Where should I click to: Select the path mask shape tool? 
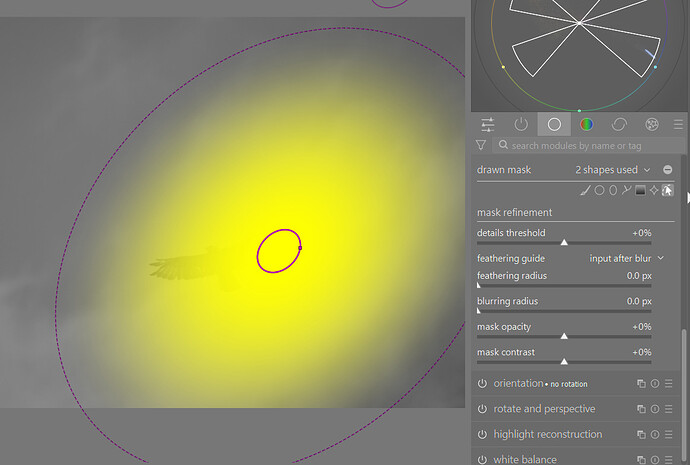coord(626,190)
